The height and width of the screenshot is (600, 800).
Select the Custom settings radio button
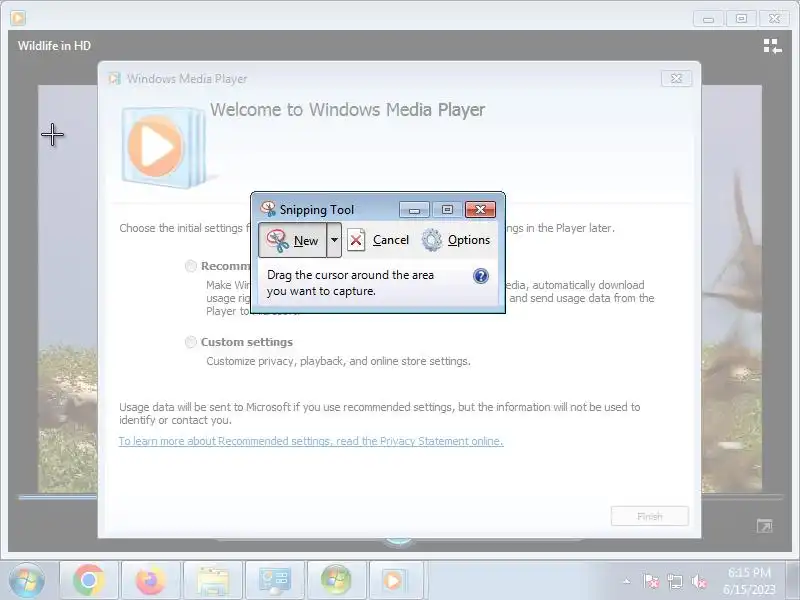191,342
